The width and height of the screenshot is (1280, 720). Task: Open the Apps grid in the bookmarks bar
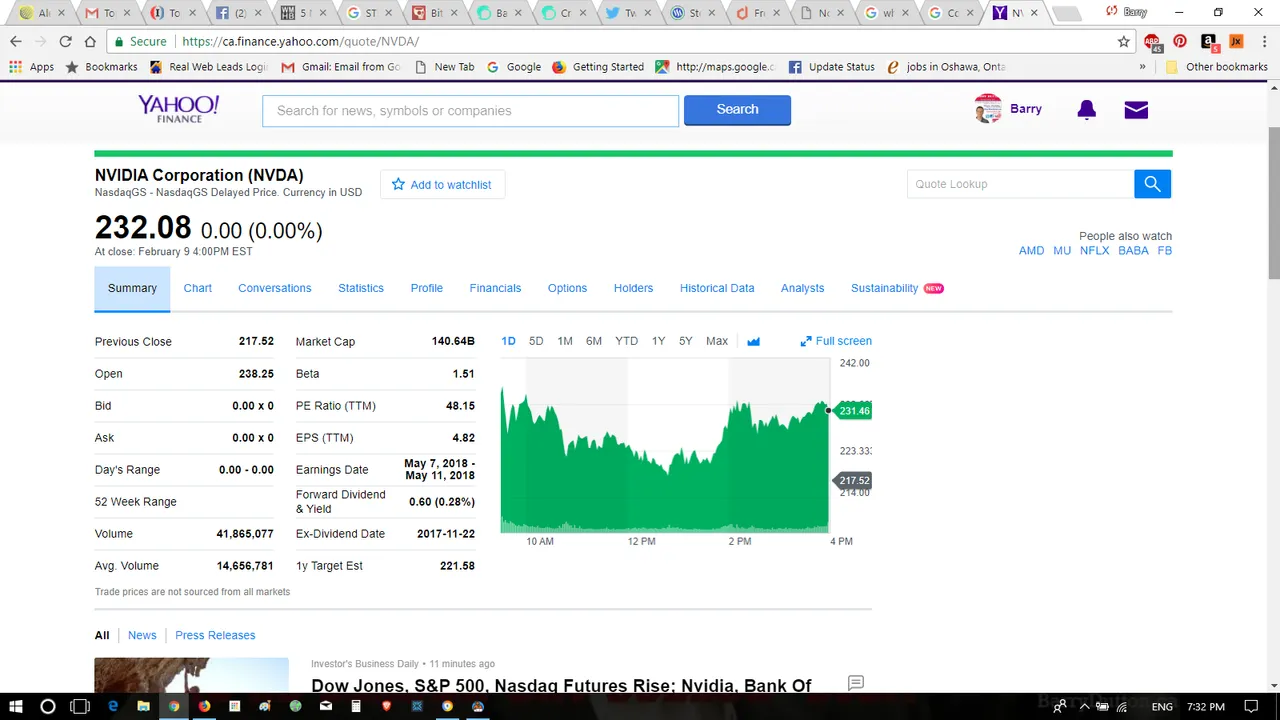[x=31, y=67]
